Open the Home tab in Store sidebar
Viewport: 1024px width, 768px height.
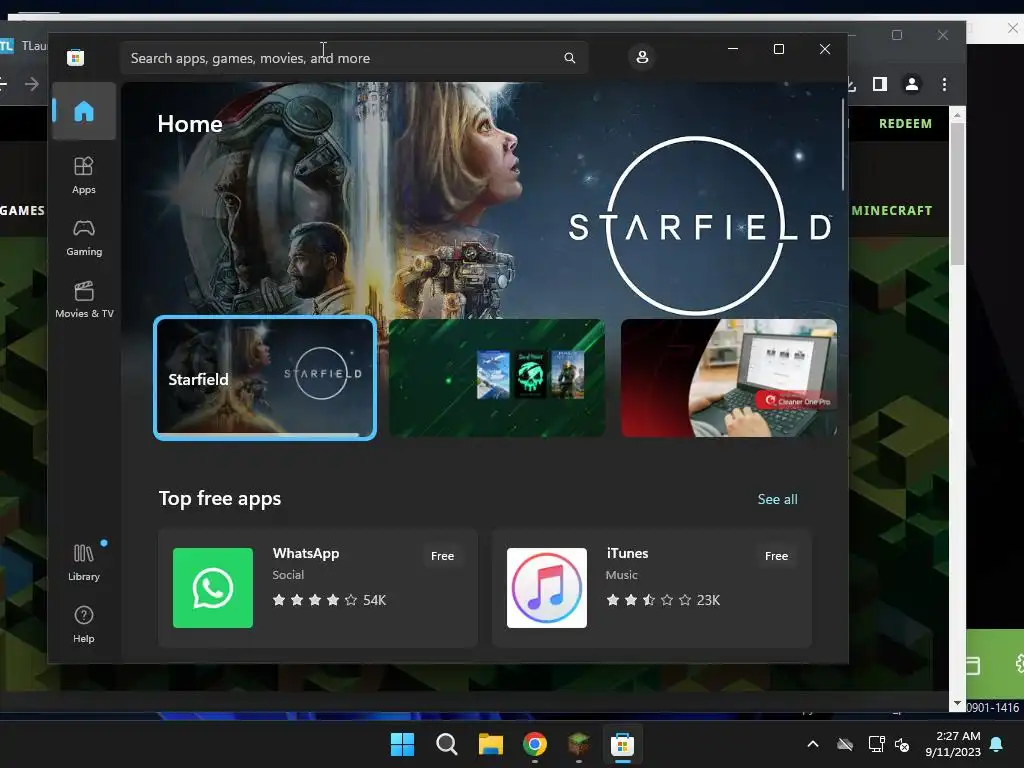point(84,111)
